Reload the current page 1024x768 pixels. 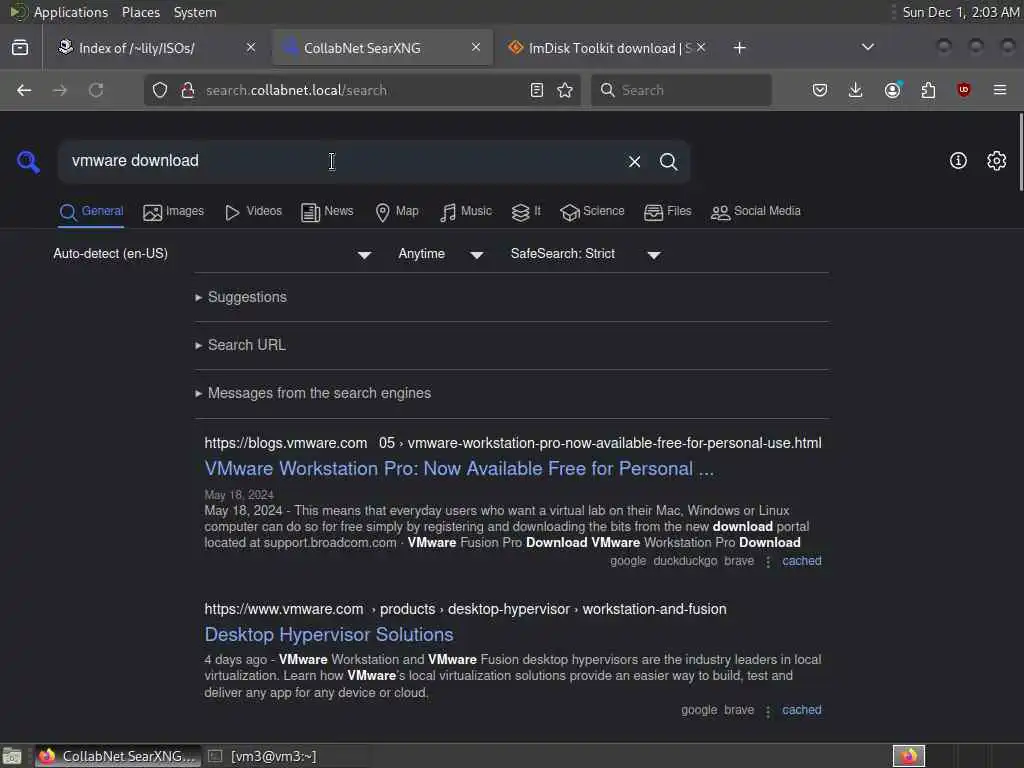96,90
